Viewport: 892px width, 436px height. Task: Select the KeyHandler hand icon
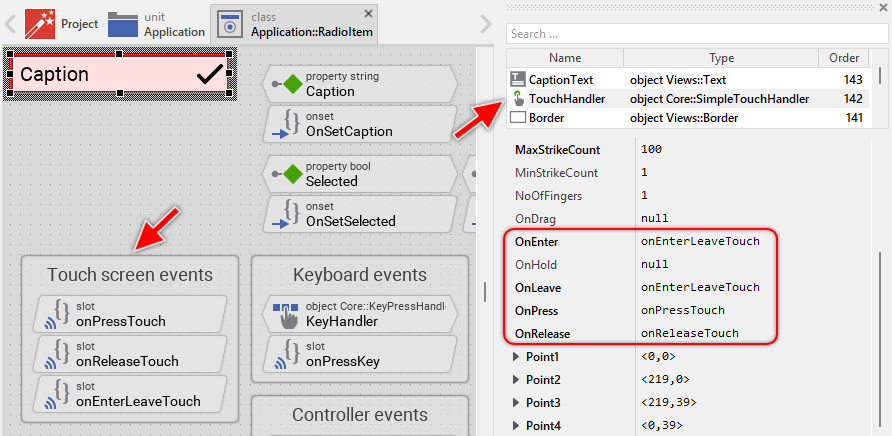tap(286, 314)
